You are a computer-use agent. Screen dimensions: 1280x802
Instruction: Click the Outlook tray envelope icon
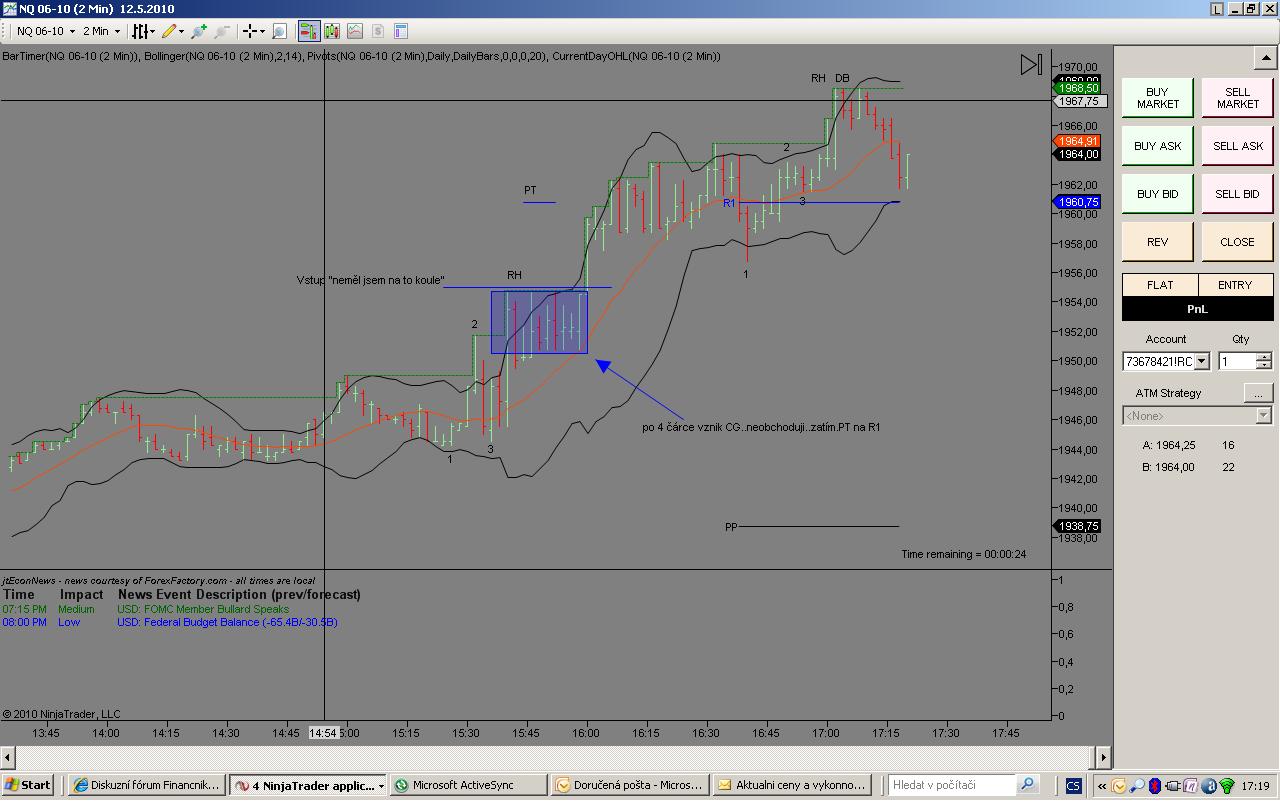tap(1120, 786)
